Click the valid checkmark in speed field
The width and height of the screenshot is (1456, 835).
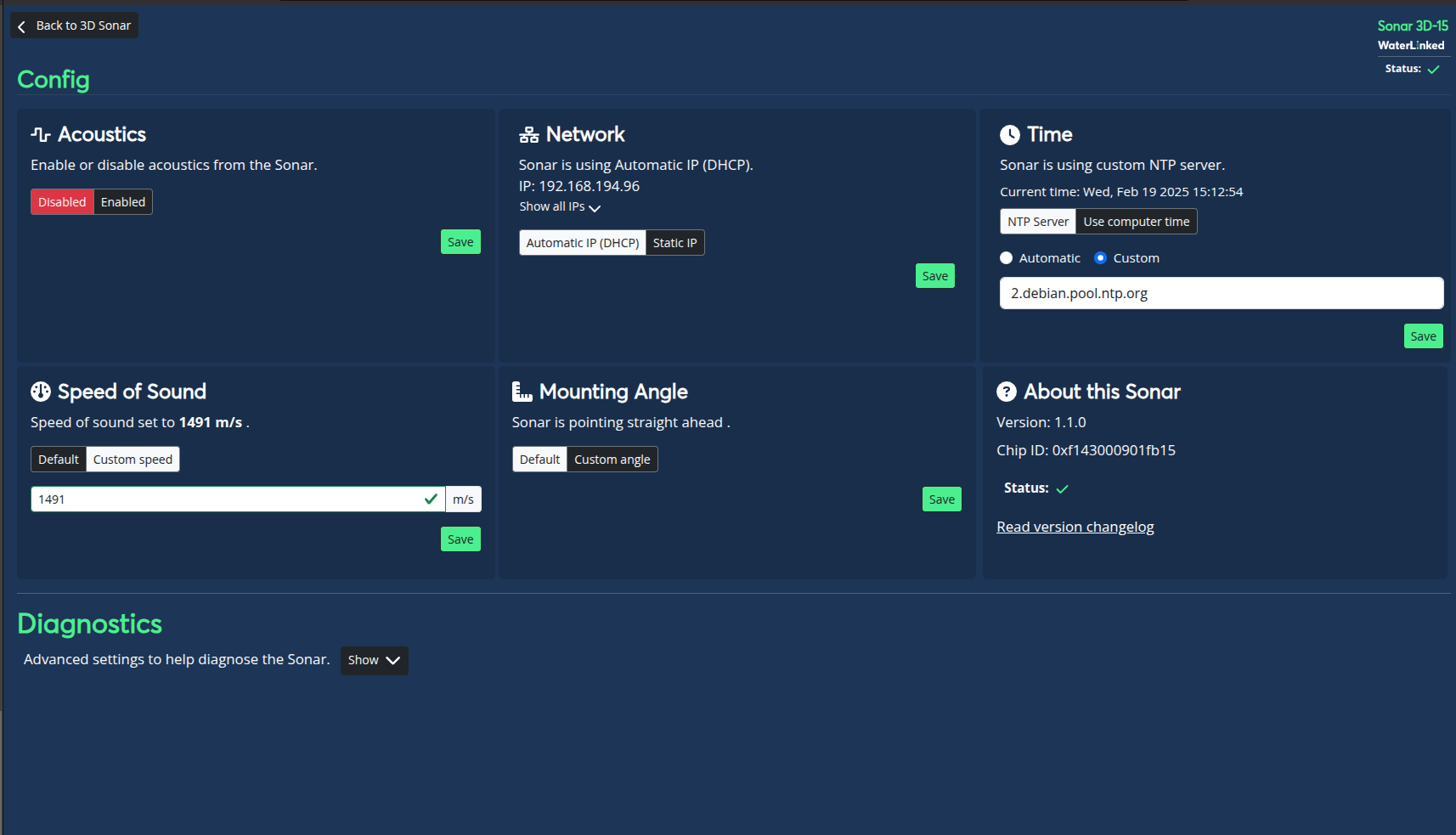432,499
